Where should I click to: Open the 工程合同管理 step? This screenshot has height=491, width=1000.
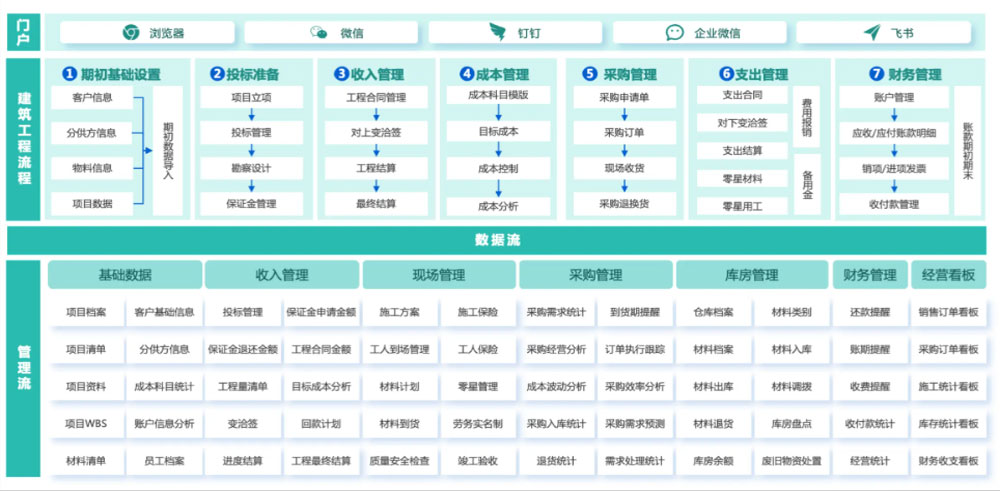376,98
